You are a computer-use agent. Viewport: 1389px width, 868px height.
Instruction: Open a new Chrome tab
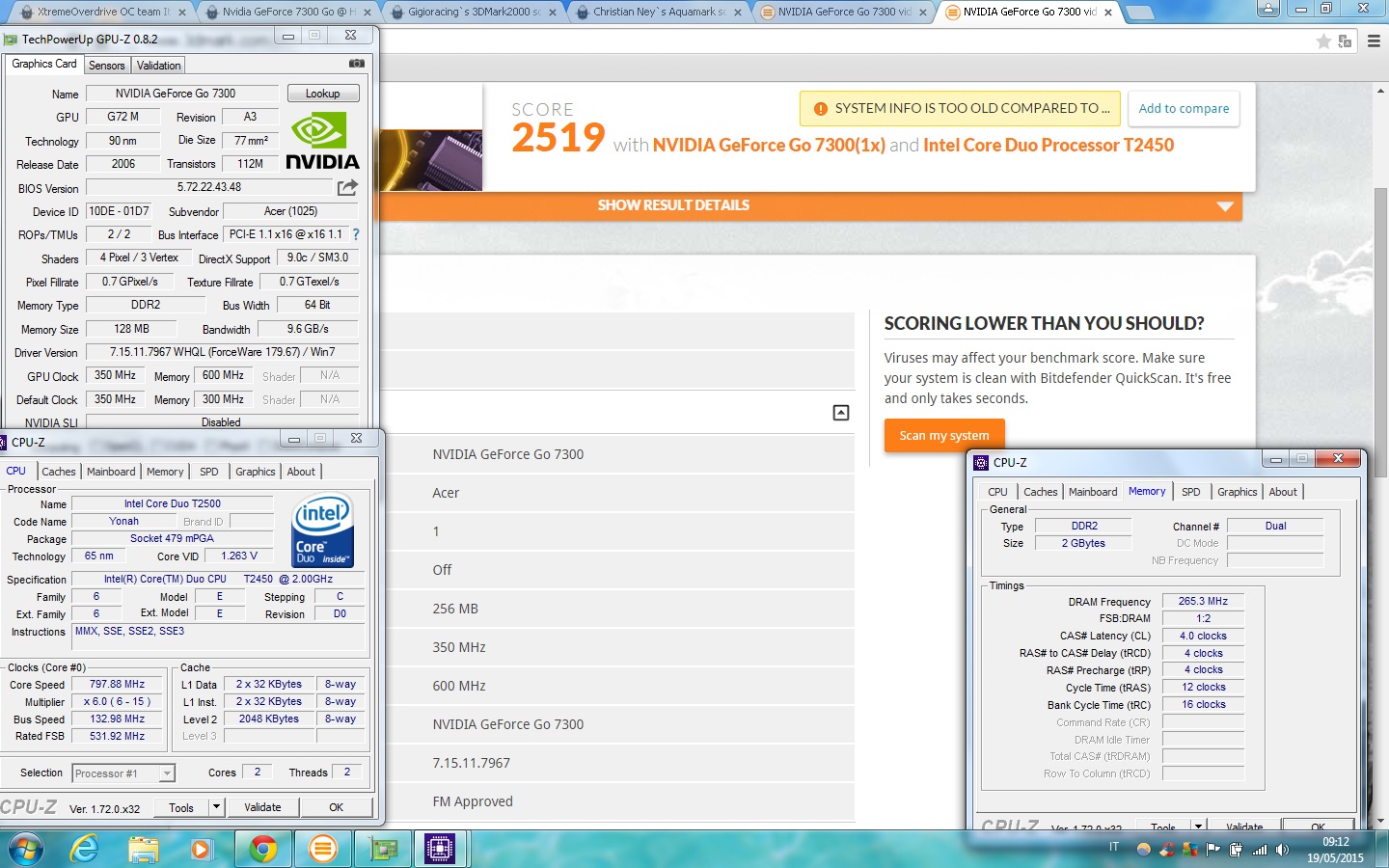pos(1139,13)
